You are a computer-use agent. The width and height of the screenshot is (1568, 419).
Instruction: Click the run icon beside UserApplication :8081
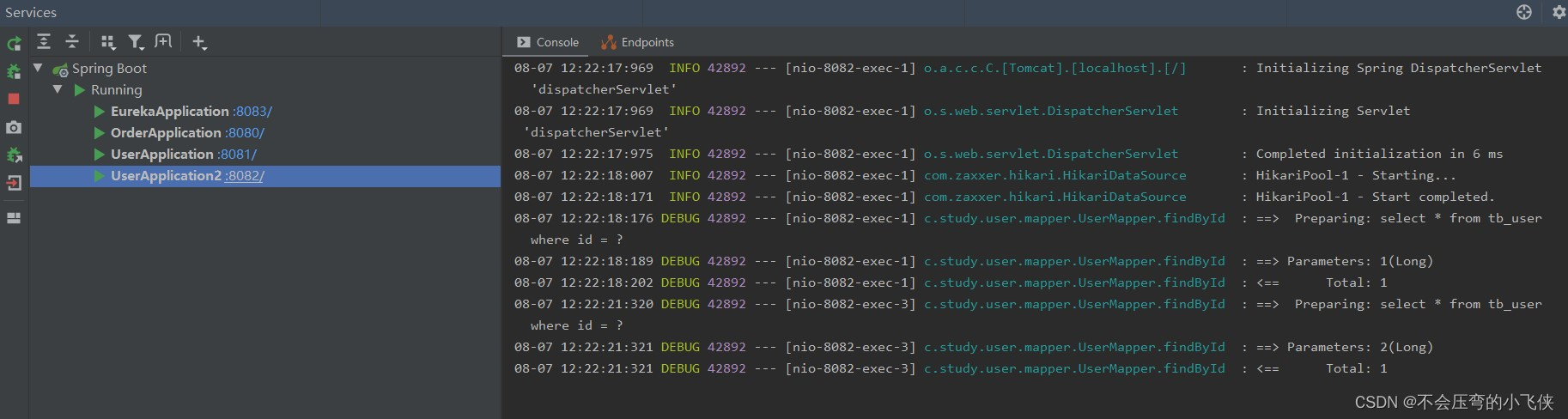pyautogui.click(x=100, y=155)
